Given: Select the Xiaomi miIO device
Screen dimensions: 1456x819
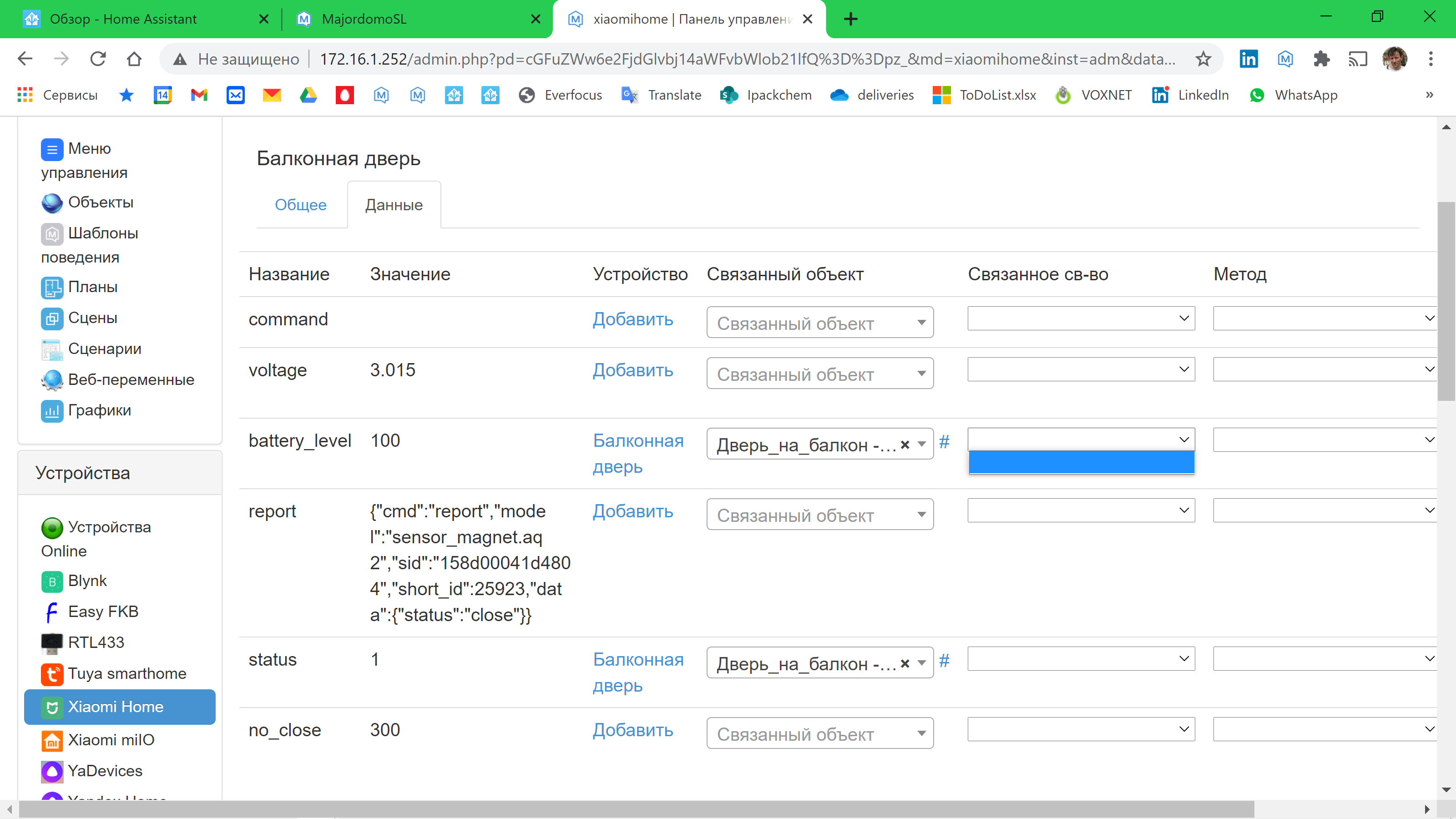Looking at the screenshot, I should click(111, 740).
